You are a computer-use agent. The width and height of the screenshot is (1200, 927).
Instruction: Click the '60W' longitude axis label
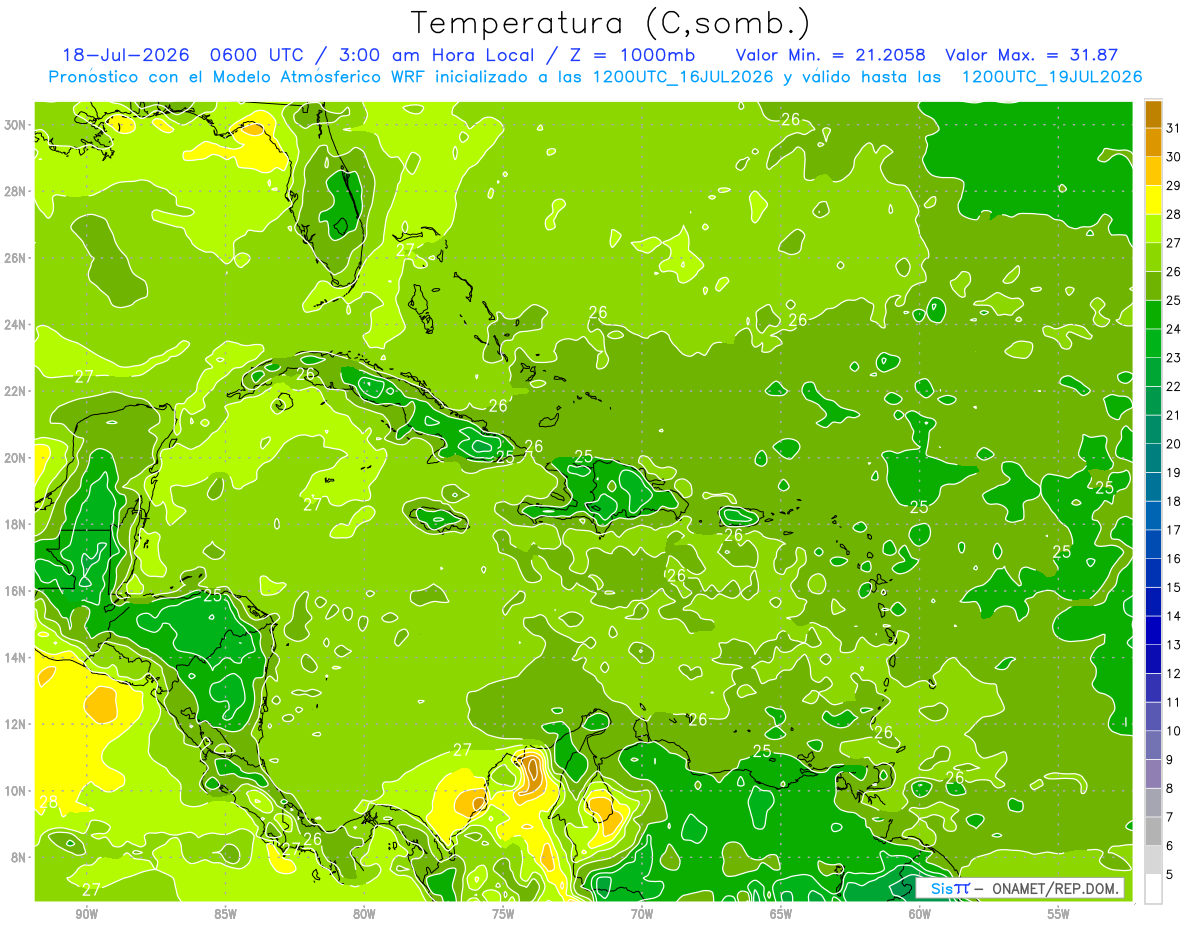click(x=920, y=914)
